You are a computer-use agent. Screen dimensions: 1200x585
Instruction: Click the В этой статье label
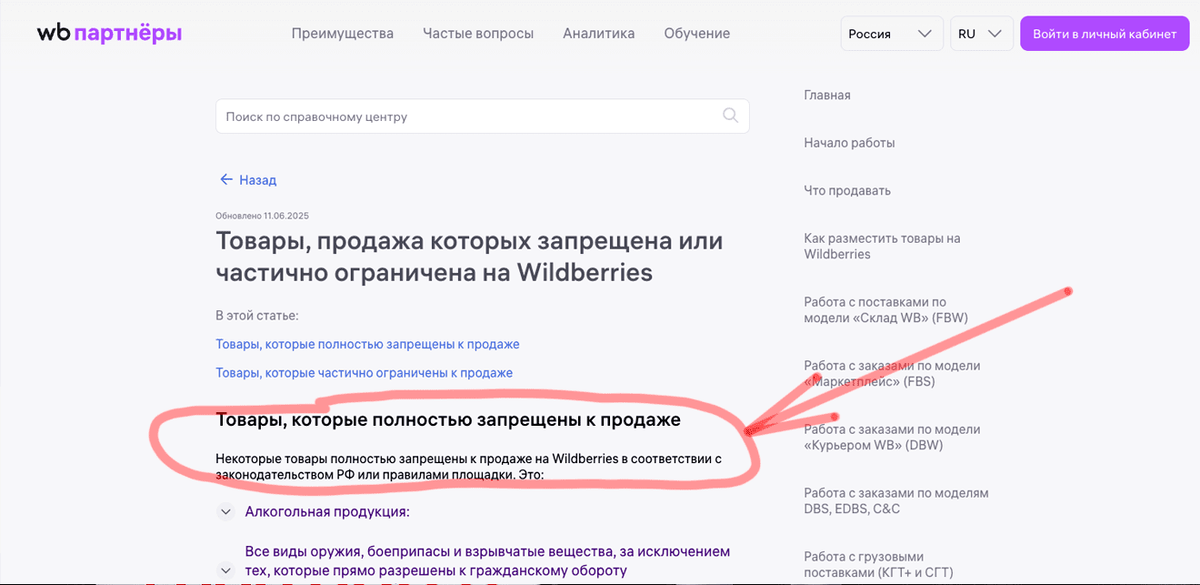(x=257, y=316)
